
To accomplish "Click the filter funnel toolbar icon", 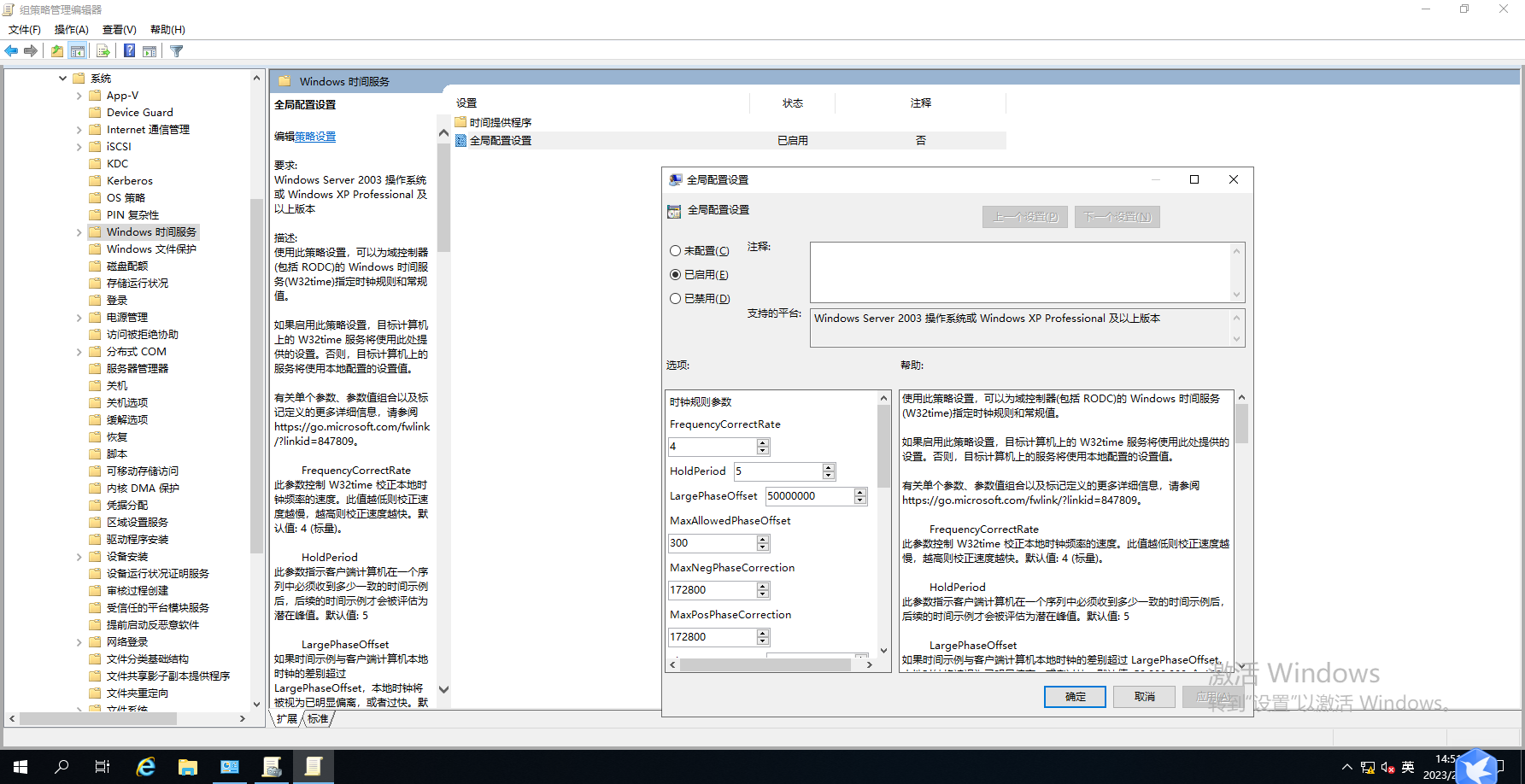I will click(177, 51).
